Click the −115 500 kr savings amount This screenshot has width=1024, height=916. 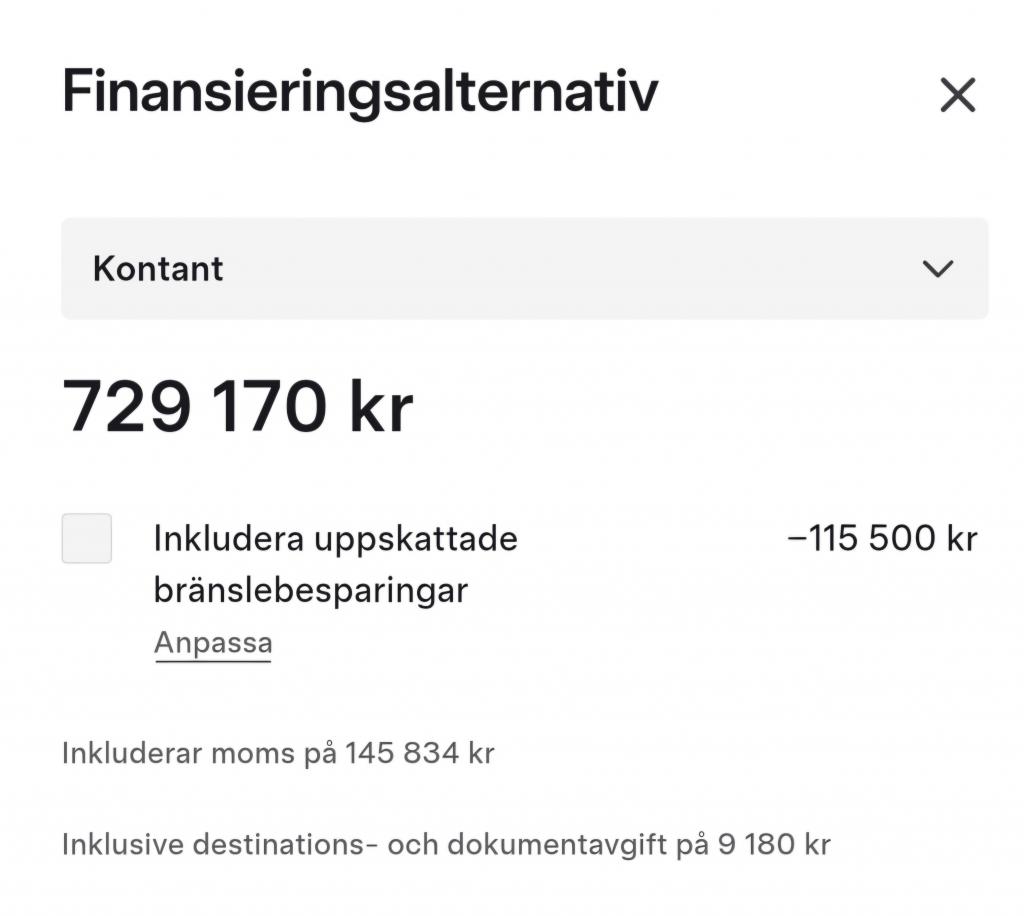point(882,538)
